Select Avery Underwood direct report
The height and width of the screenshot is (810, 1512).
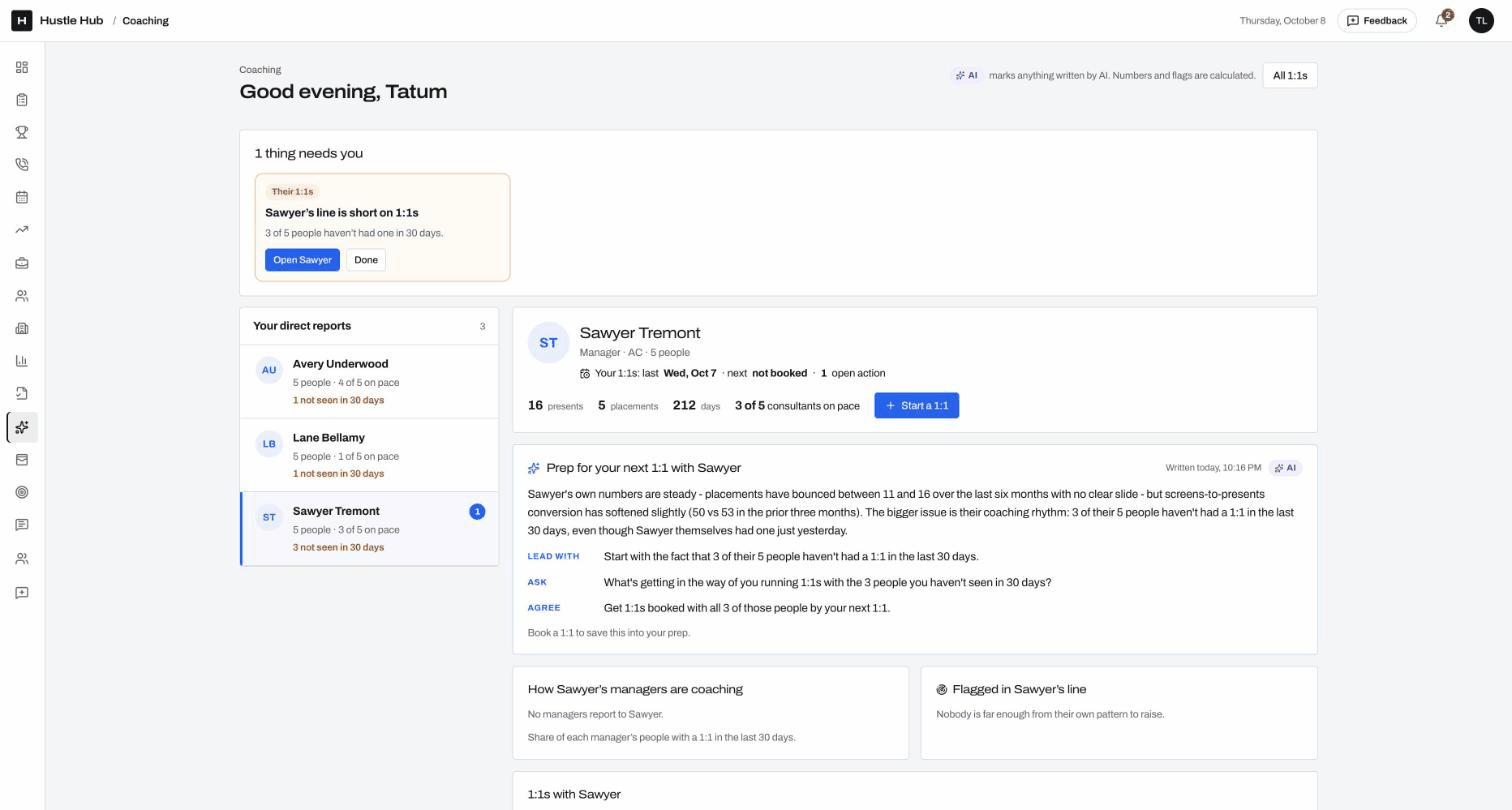369,382
